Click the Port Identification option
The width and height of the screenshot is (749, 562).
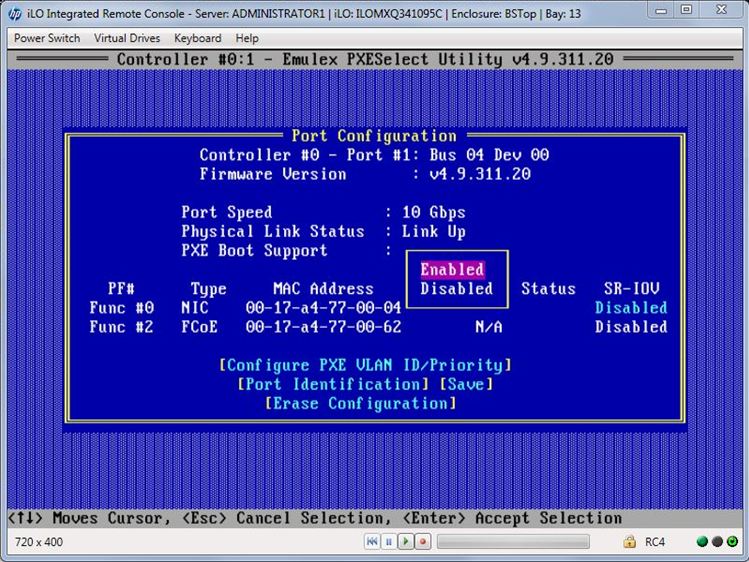click(x=334, y=384)
